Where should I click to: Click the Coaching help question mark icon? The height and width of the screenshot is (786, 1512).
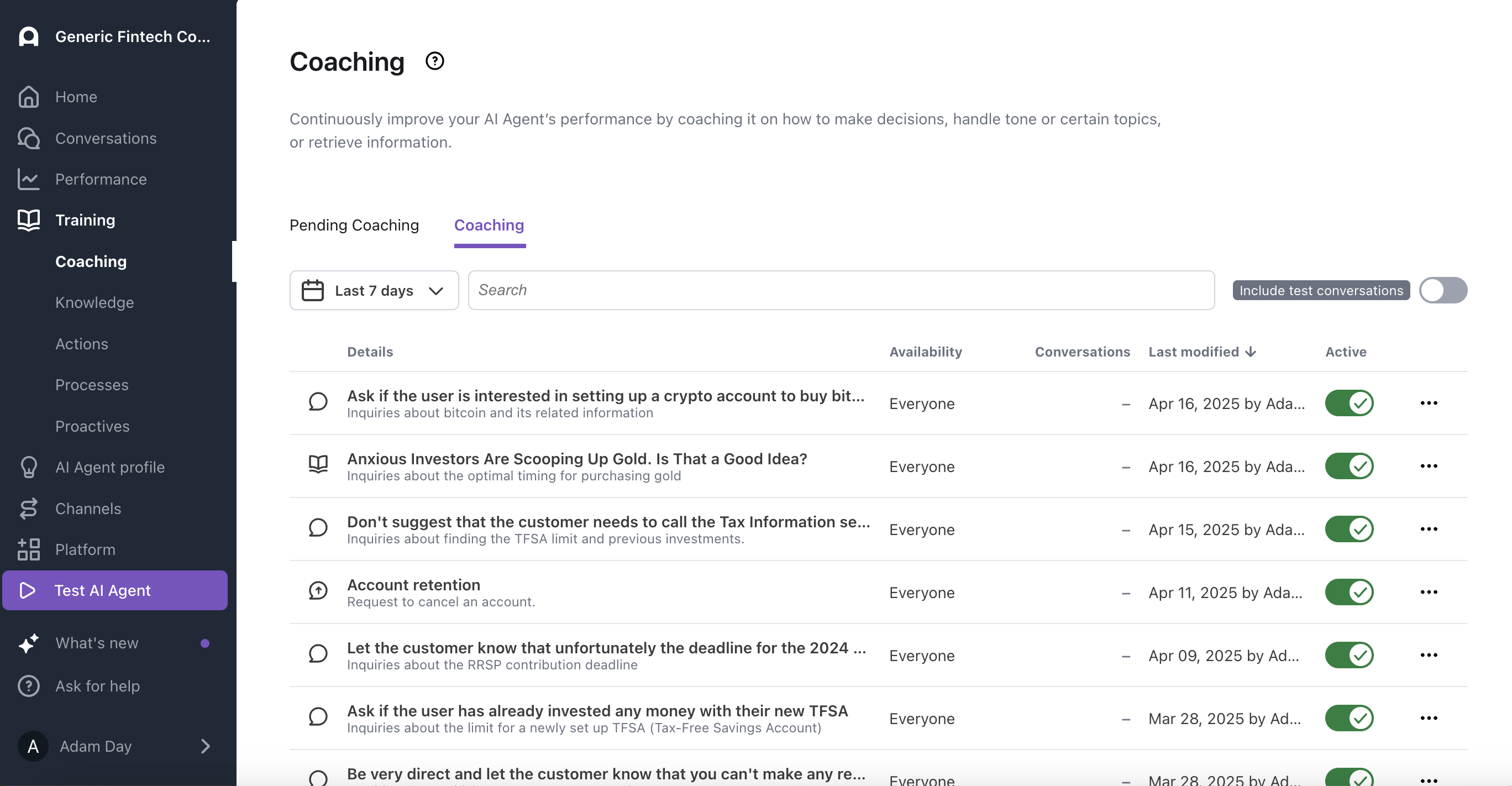434,61
